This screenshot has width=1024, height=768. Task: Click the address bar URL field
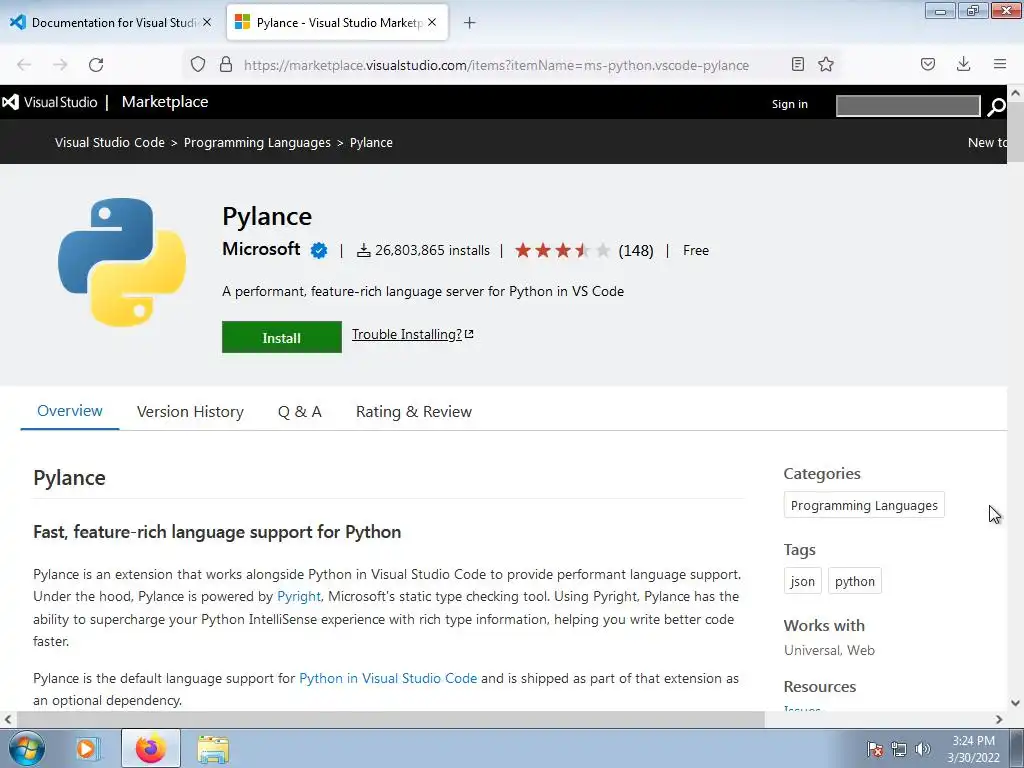[x=496, y=65]
